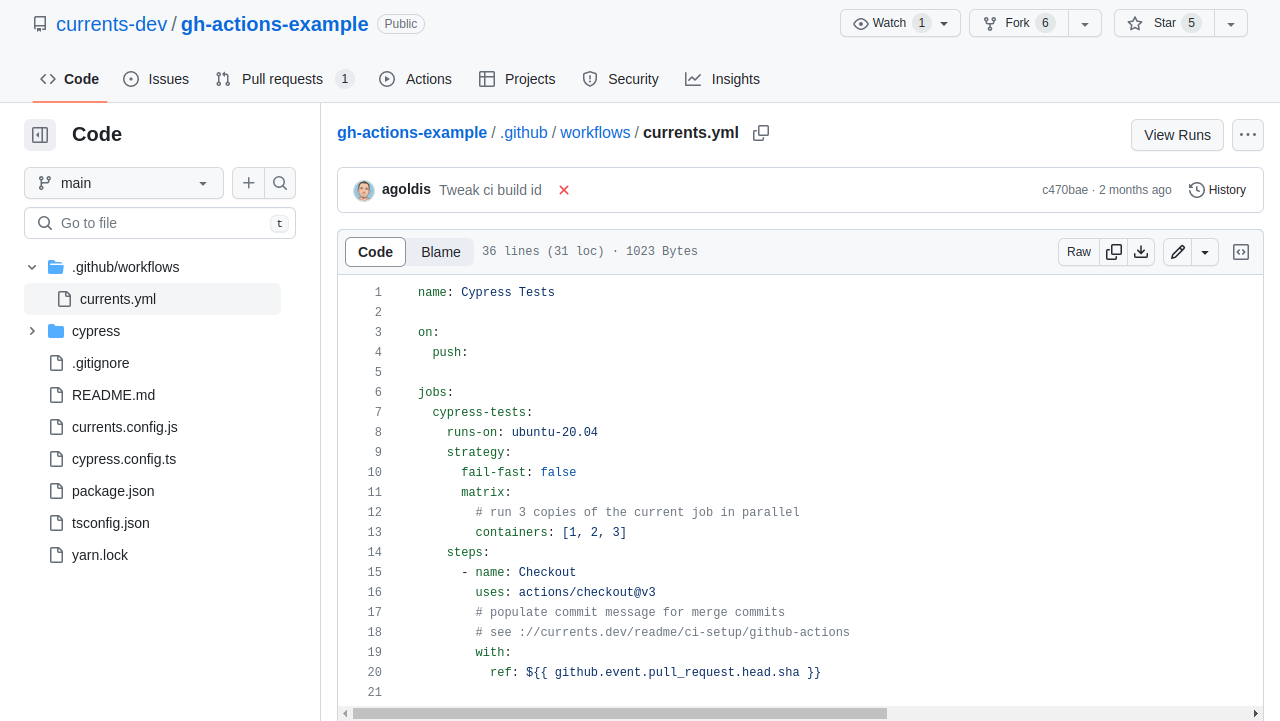
Task: Click the text 'ubuntu-20.04'
Action: [x=555, y=432]
